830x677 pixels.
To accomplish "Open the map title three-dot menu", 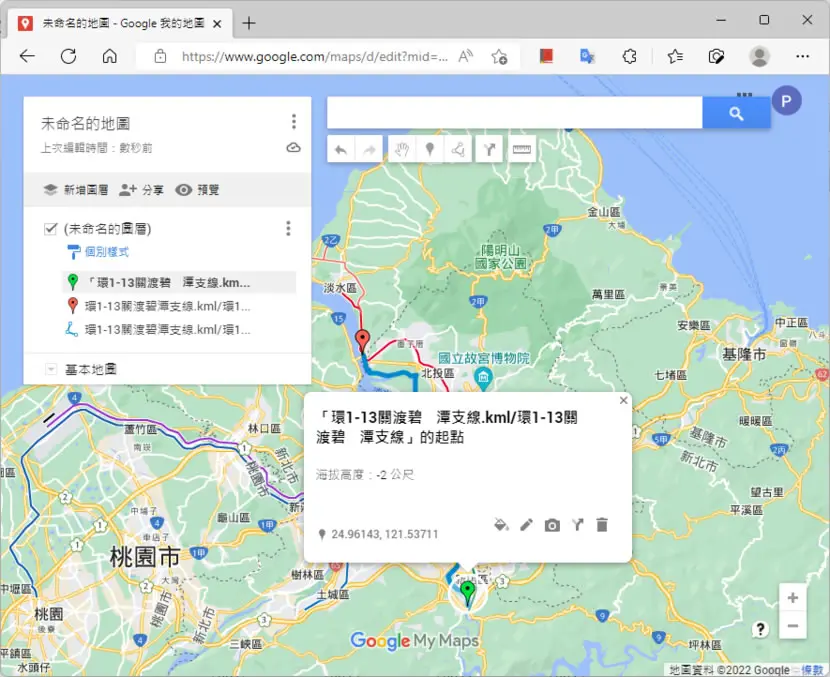I will point(294,122).
